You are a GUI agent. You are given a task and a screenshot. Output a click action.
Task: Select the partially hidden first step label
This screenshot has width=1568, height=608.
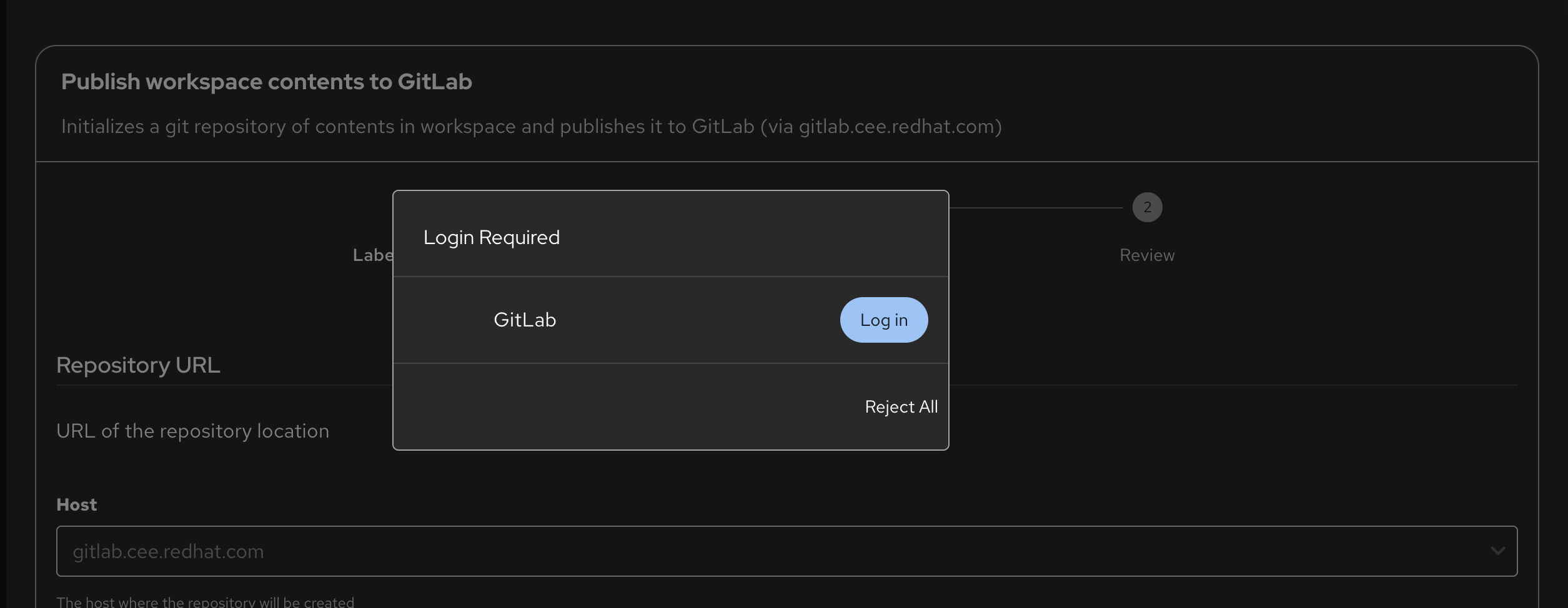(x=373, y=255)
